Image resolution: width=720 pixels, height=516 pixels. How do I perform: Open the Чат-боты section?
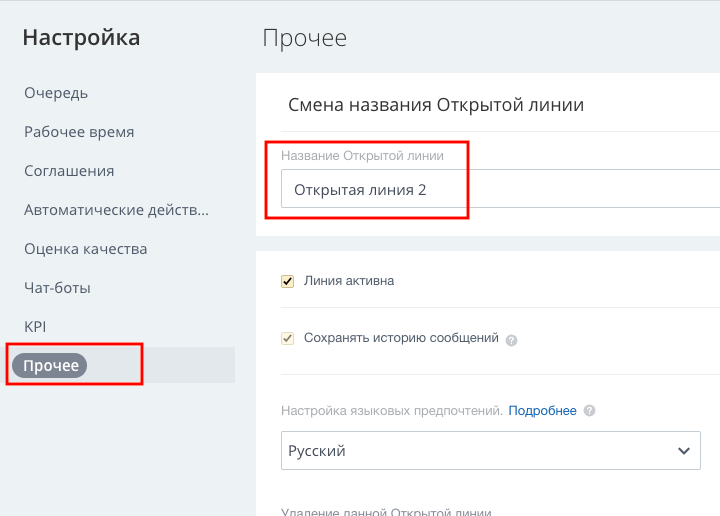(57, 288)
